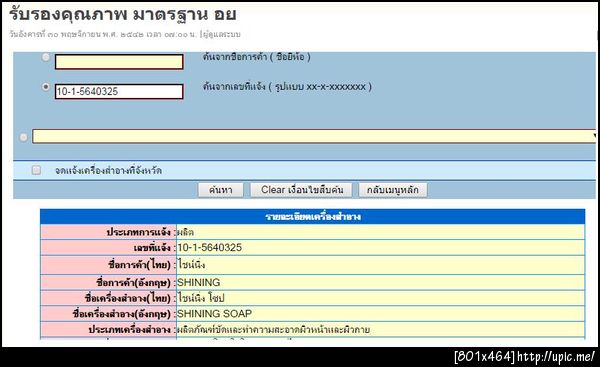600x367 pixels.
Task: Click the ไชน์นิ่ง โซป value
Action: pyautogui.click(x=201, y=298)
